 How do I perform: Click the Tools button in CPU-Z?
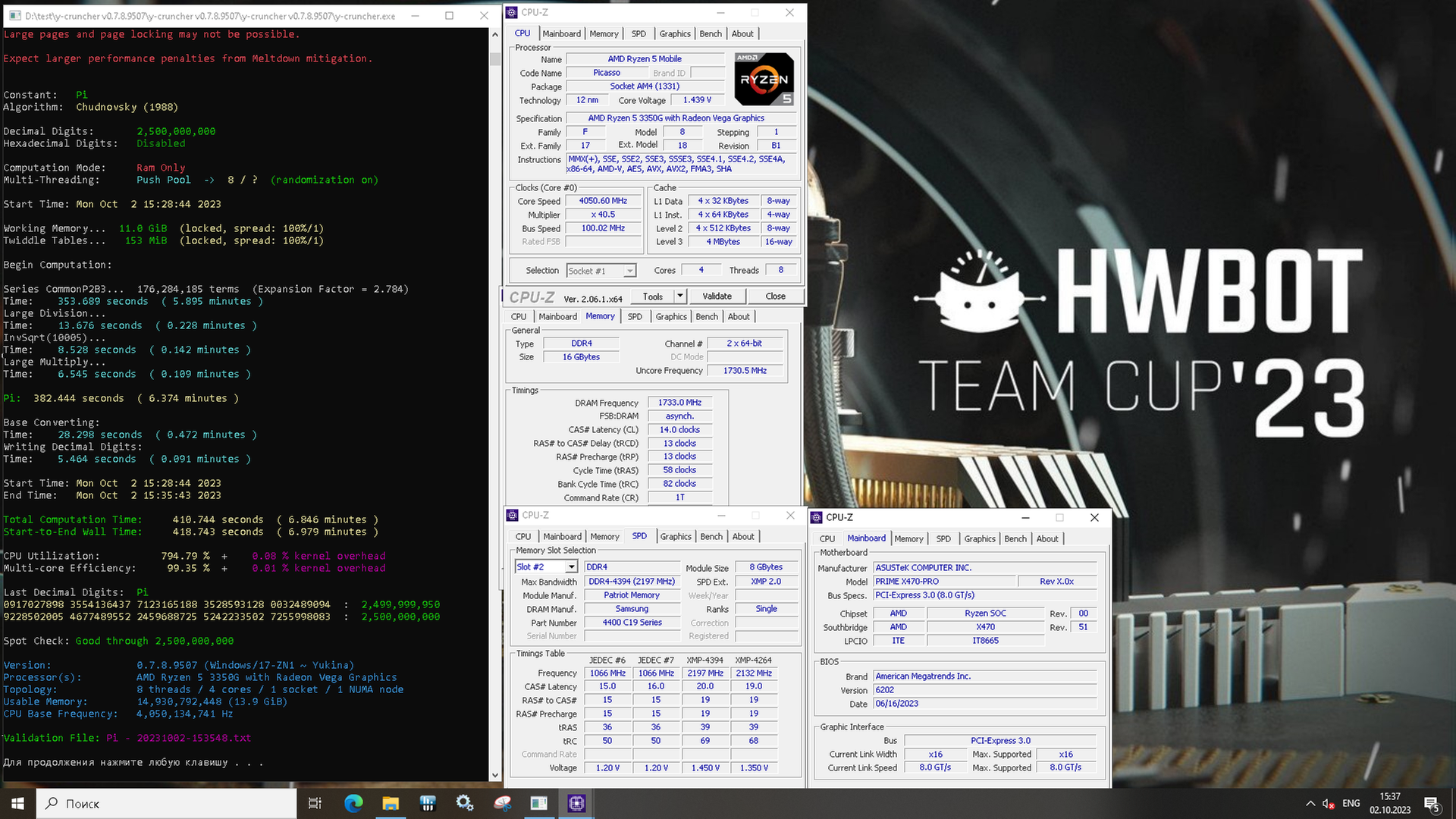tap(653, 297)
